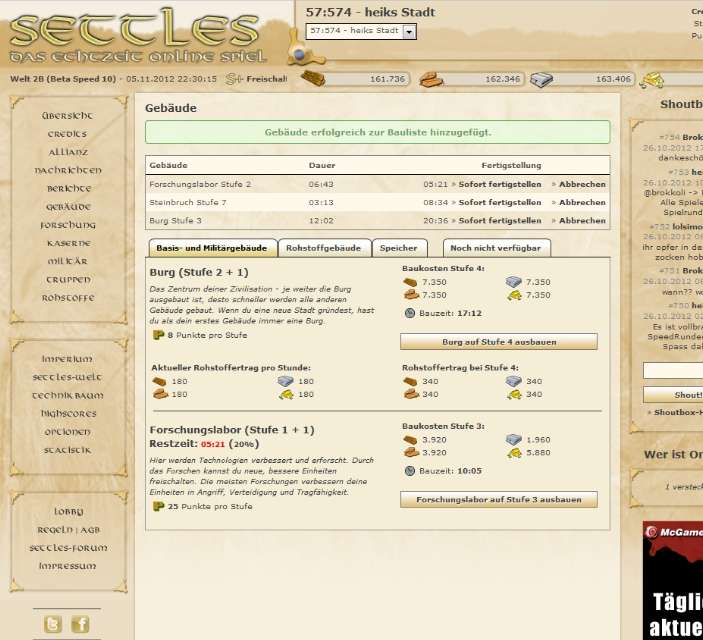The height and width of the screenshot is (640, 703).
Task: Click the Twitter icon in the sidebar
Action: point(53,624)
